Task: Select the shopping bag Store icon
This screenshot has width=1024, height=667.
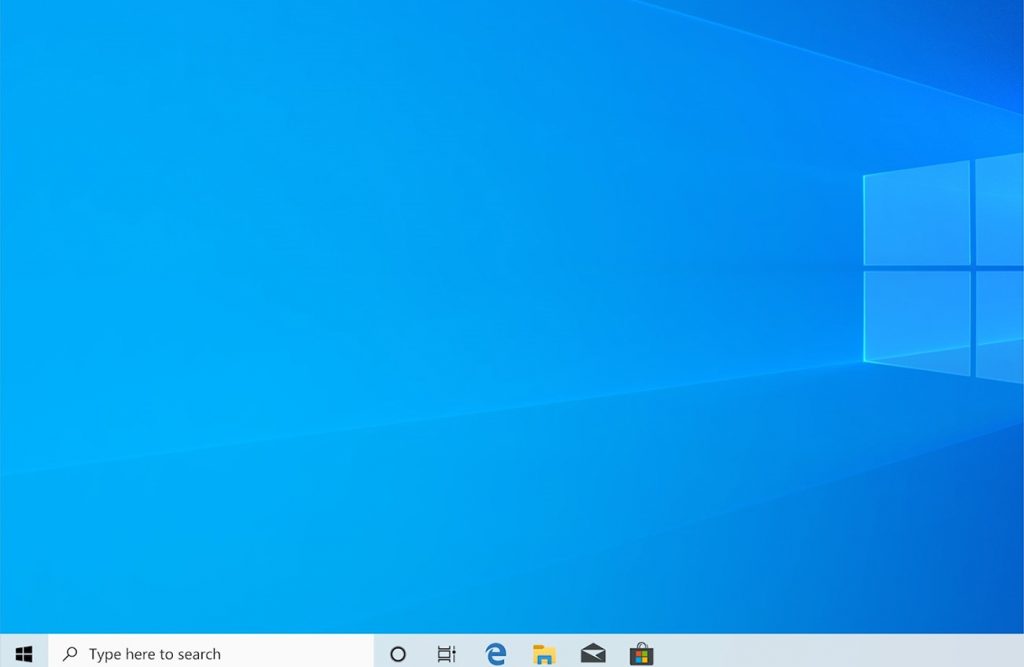Action: [640, 653]
